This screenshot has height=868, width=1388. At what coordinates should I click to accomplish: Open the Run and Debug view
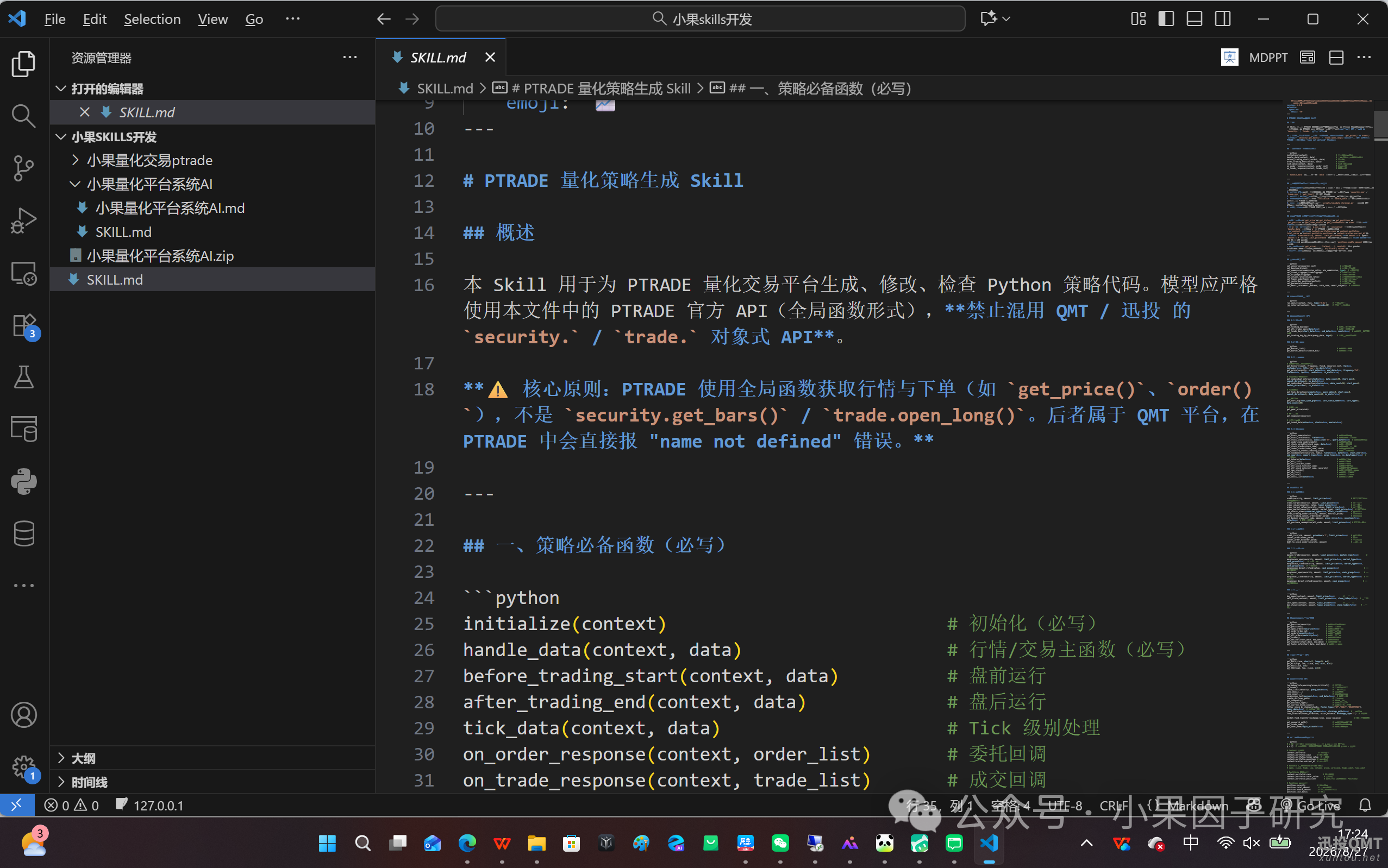coord(23,221)
